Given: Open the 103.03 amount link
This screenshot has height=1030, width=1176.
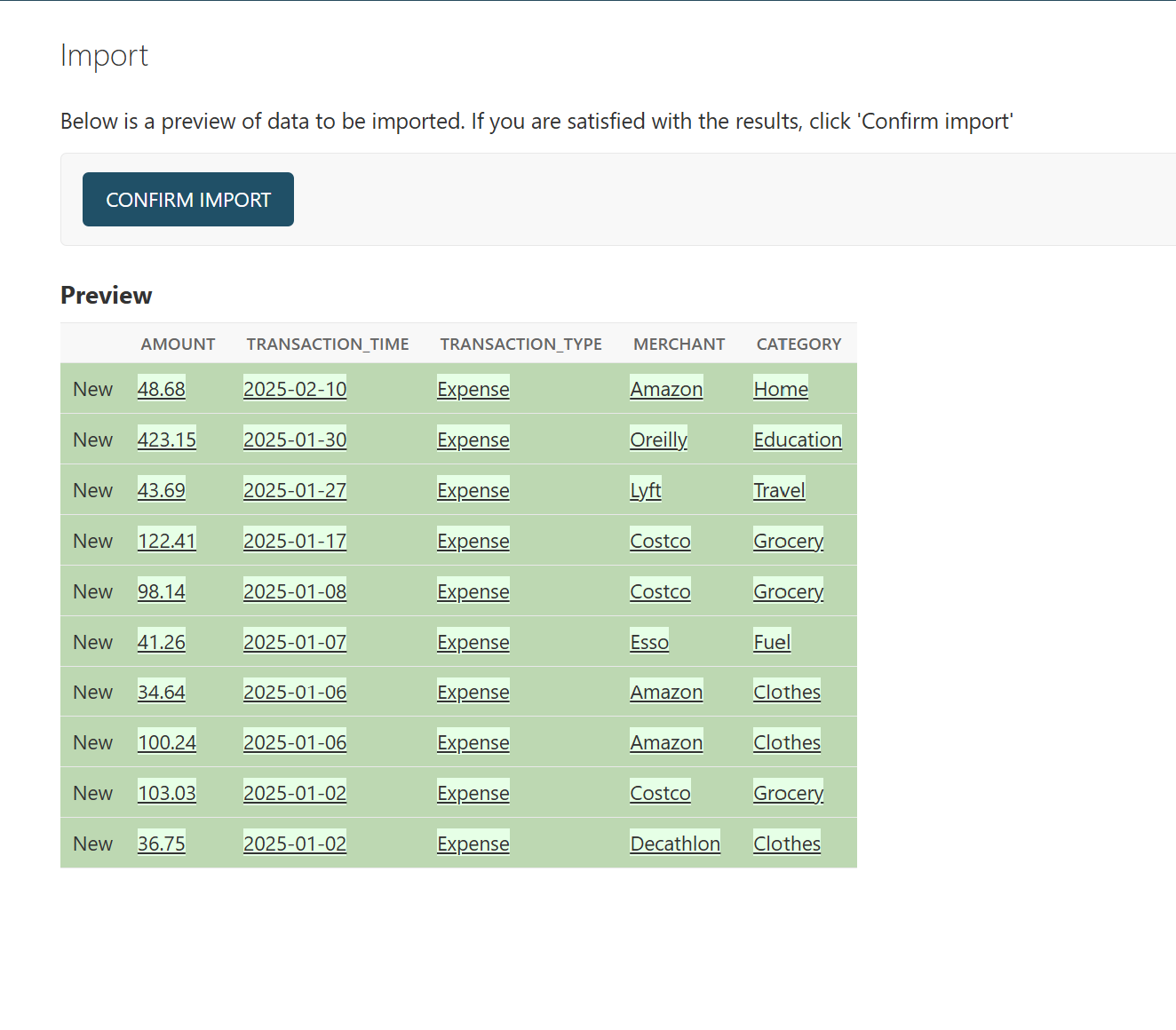Looking at the screenshot, I should pos(167,793).
